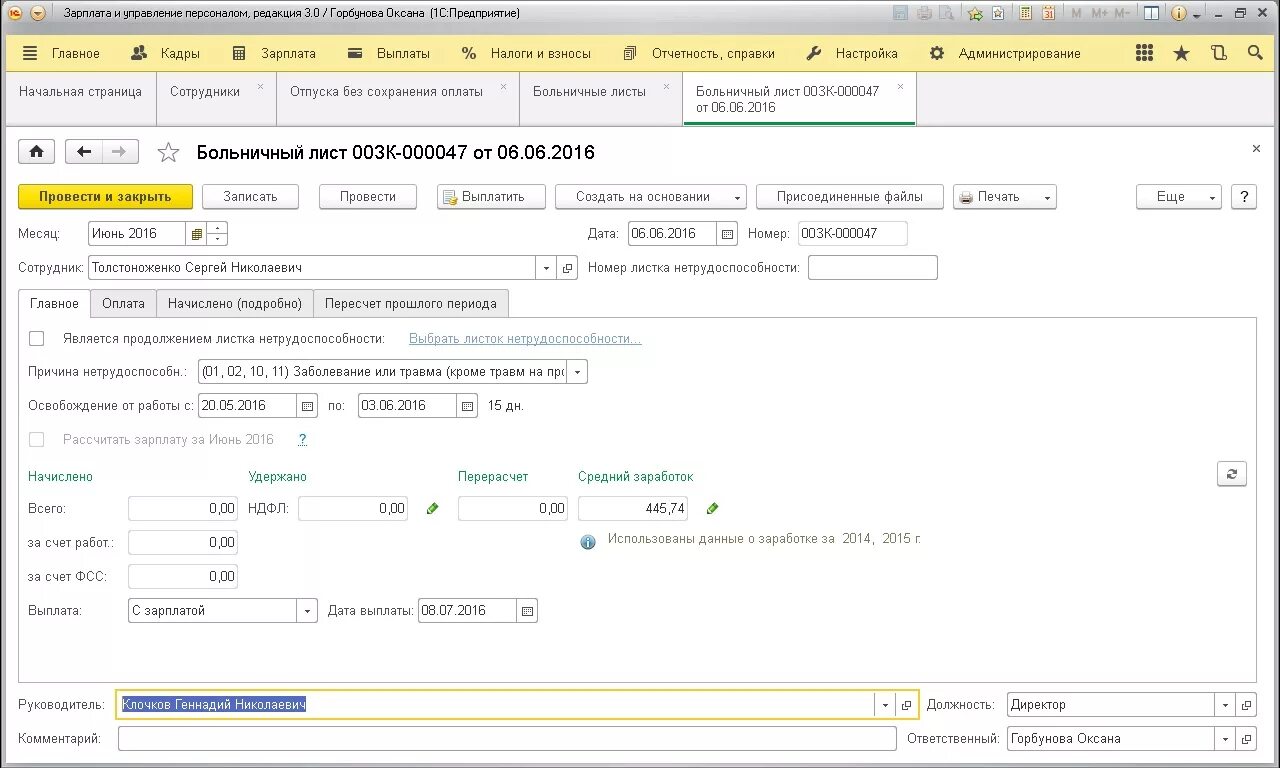Open calendar for the Дата field

(x=727, y=234)
